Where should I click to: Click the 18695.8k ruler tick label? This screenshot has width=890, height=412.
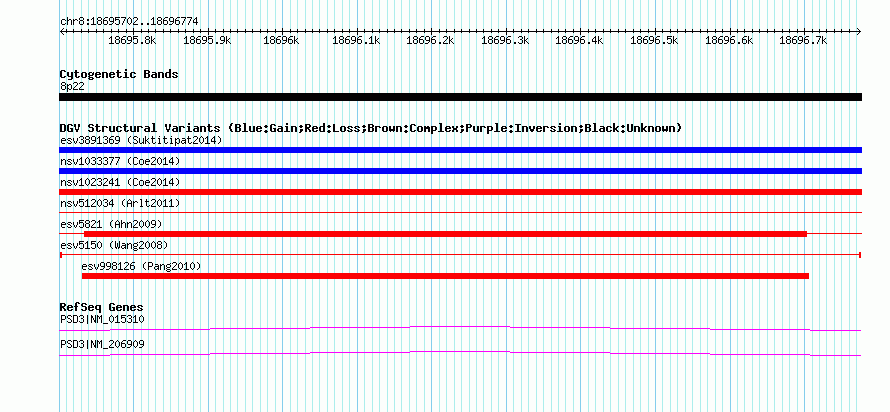(x=132, y=40)
